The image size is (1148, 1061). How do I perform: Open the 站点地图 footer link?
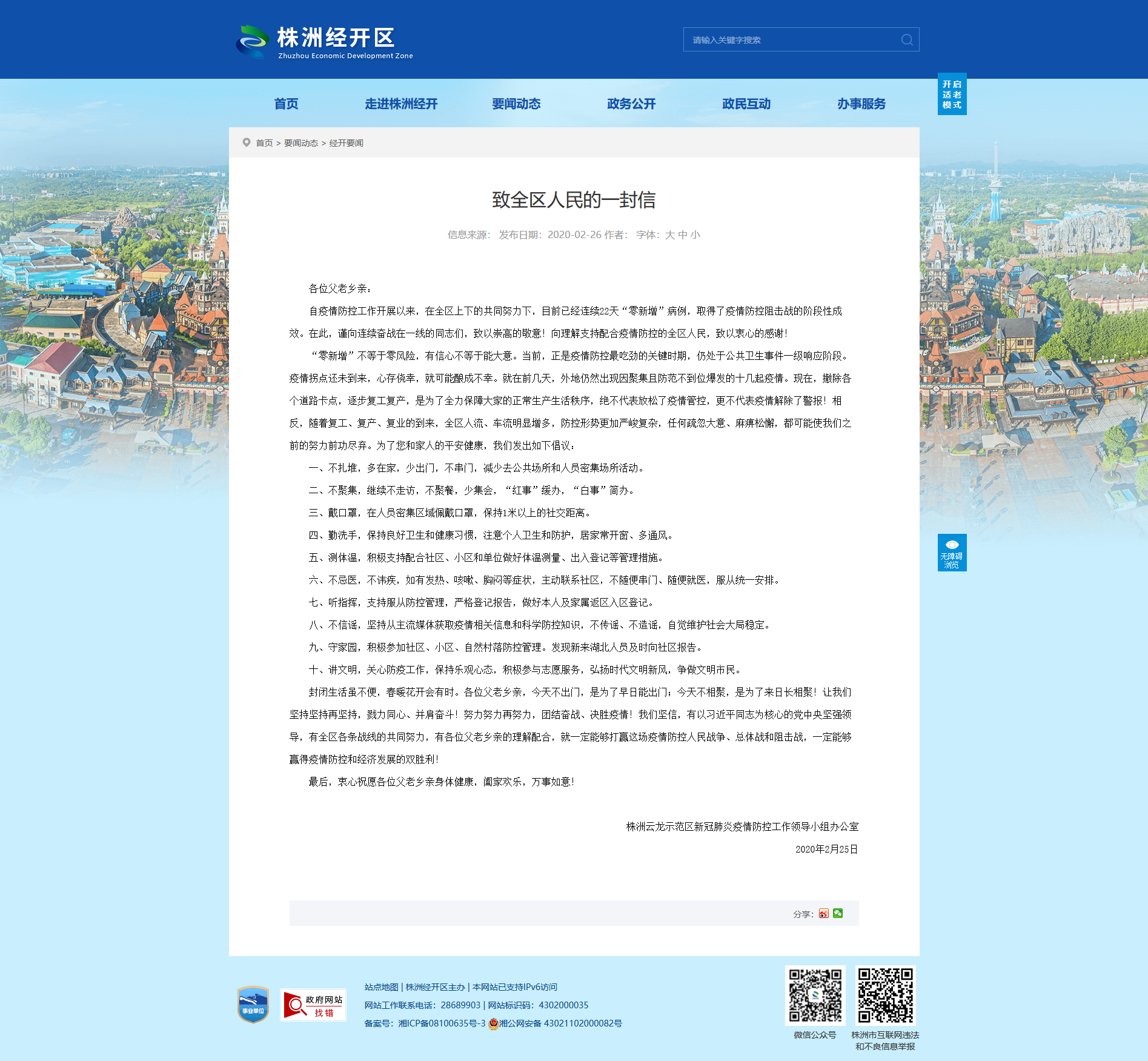tap(382, 987)
